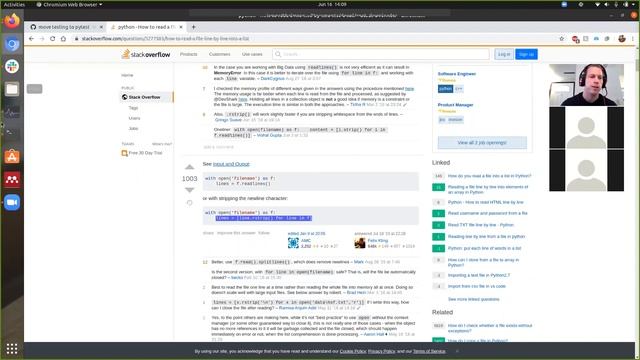Open Tags in left sidebar
The width and height of the screenshot is (640, 360).
133,108
